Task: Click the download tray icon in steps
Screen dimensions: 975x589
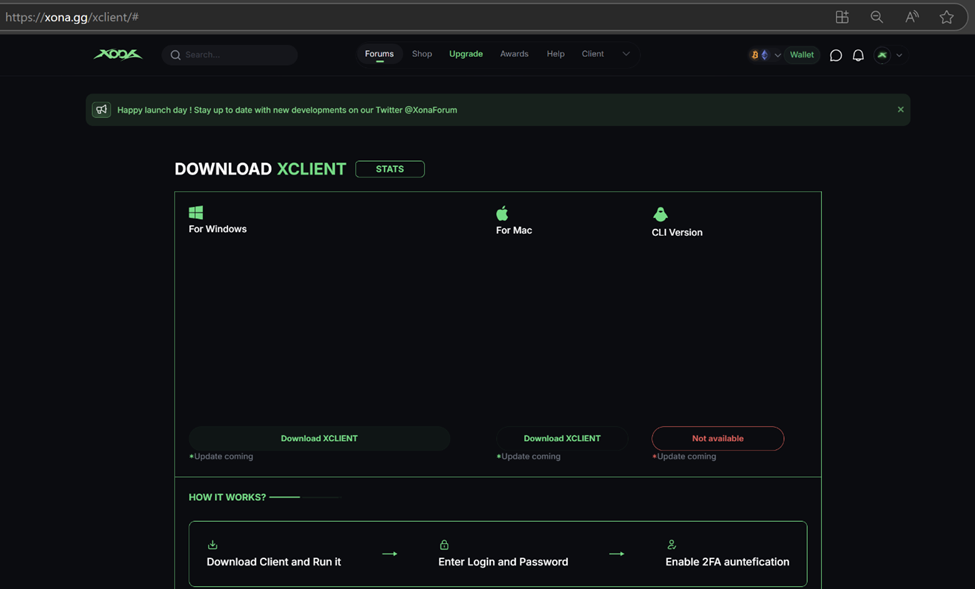Action: tap(213, 545)
